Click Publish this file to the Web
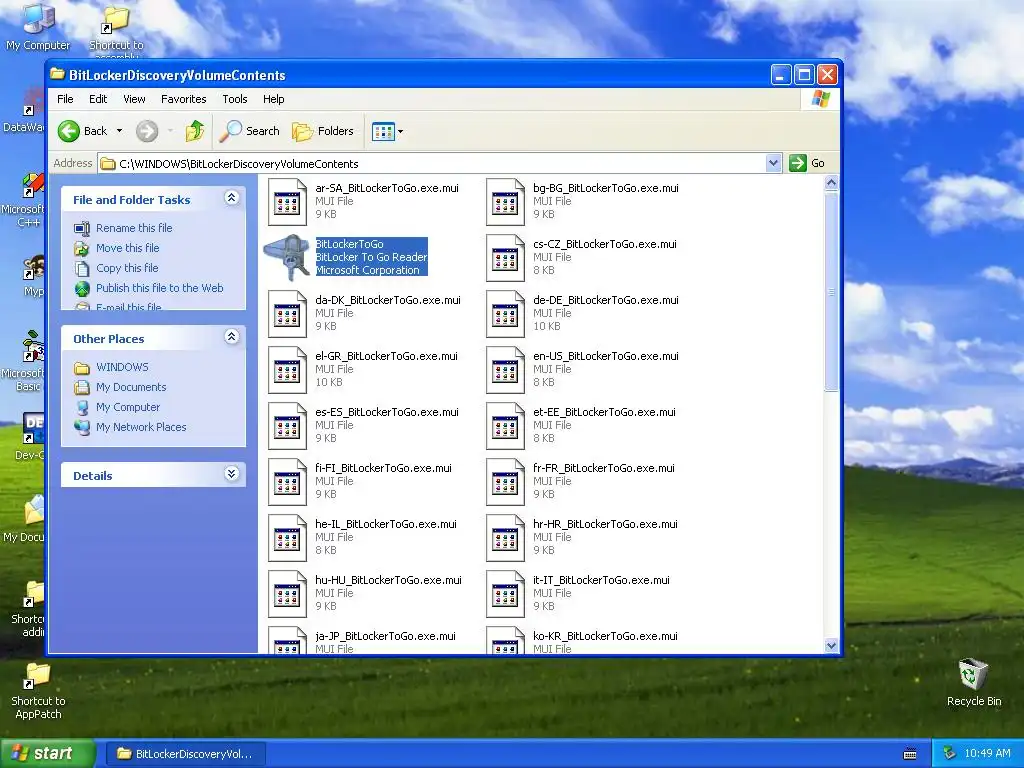 click(159, 288)
